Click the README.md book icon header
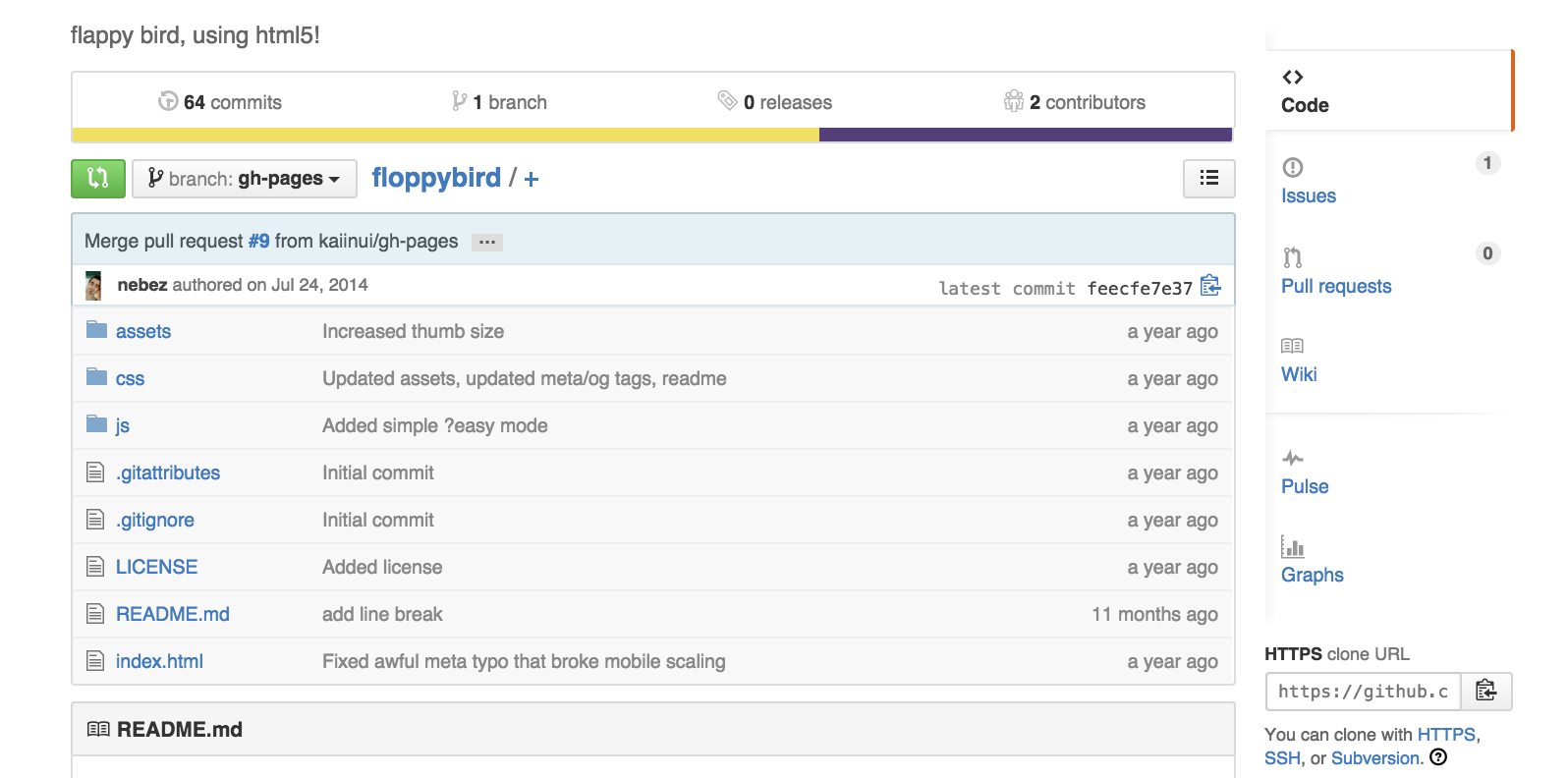The width and height of the screenshot is (1568, 778). pos(98,729)
